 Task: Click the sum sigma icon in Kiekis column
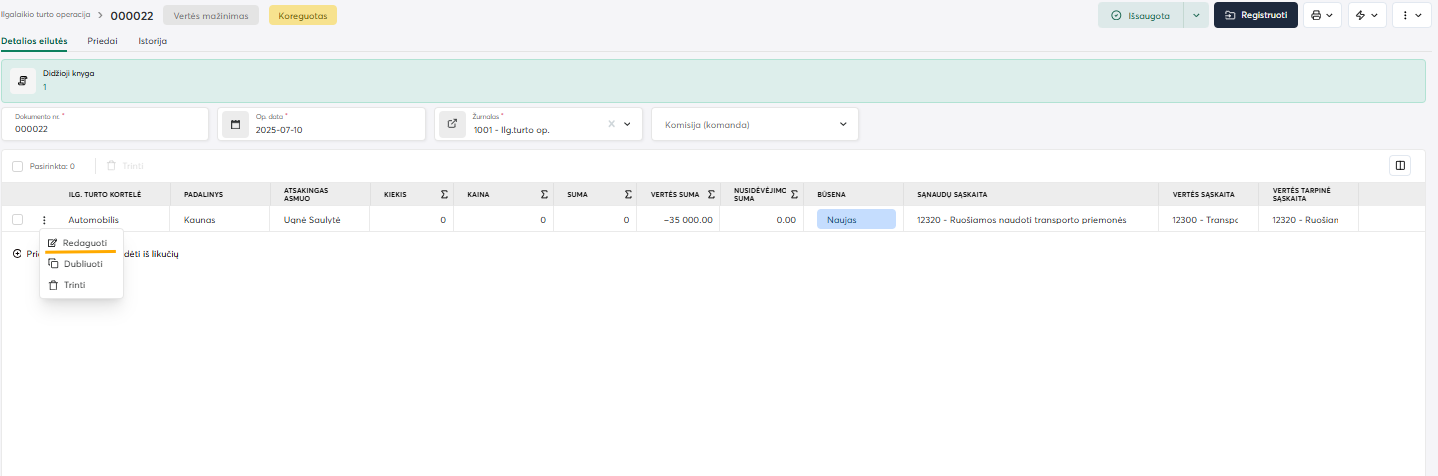click(x=443, y=194)
